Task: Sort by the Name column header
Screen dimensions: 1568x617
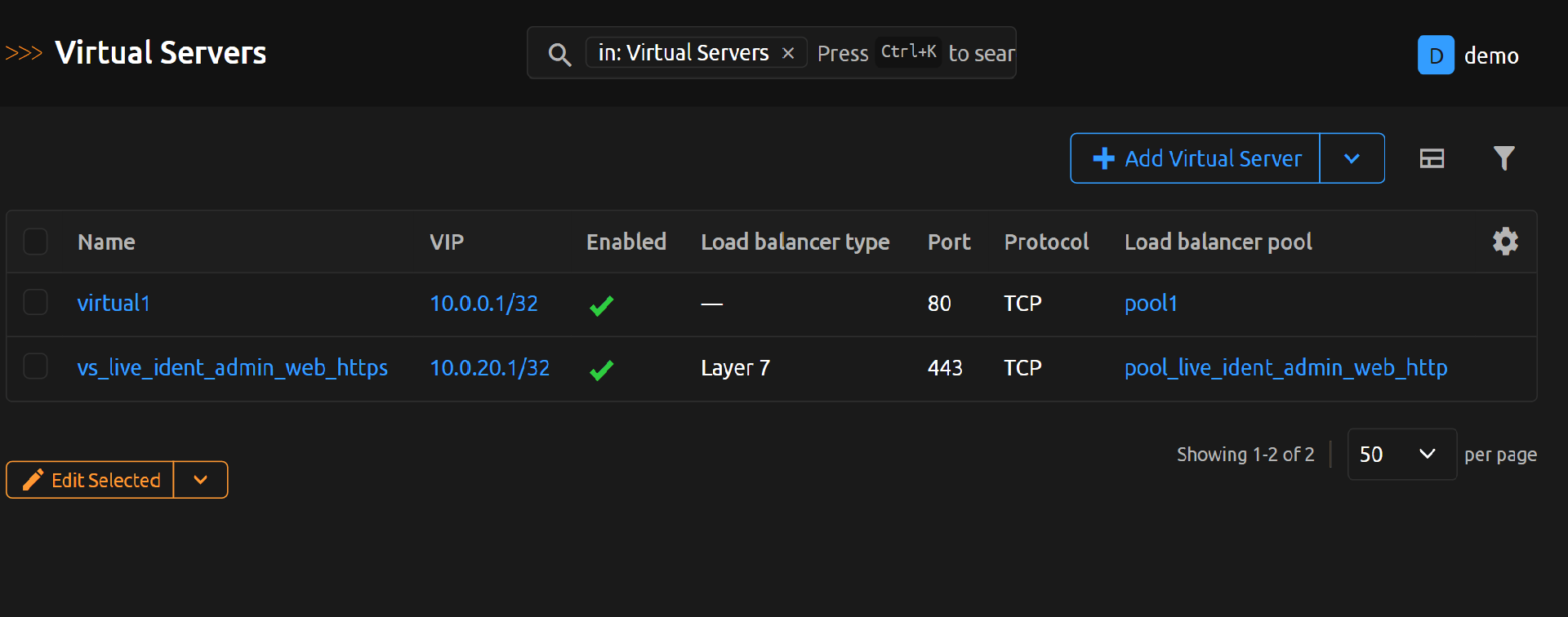Action: (x=106, y=242)
